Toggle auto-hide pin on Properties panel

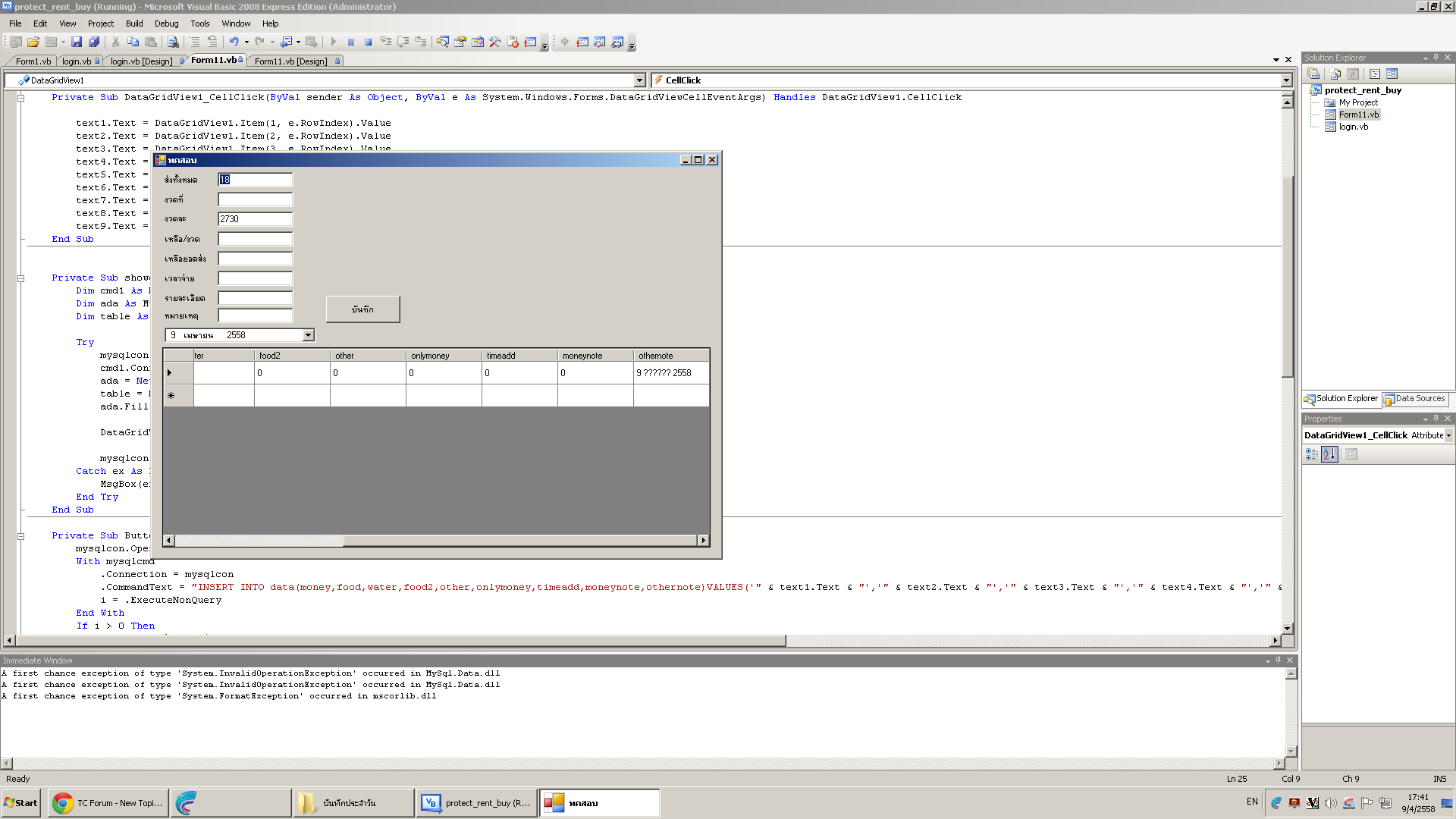[x=1436, y=419]
